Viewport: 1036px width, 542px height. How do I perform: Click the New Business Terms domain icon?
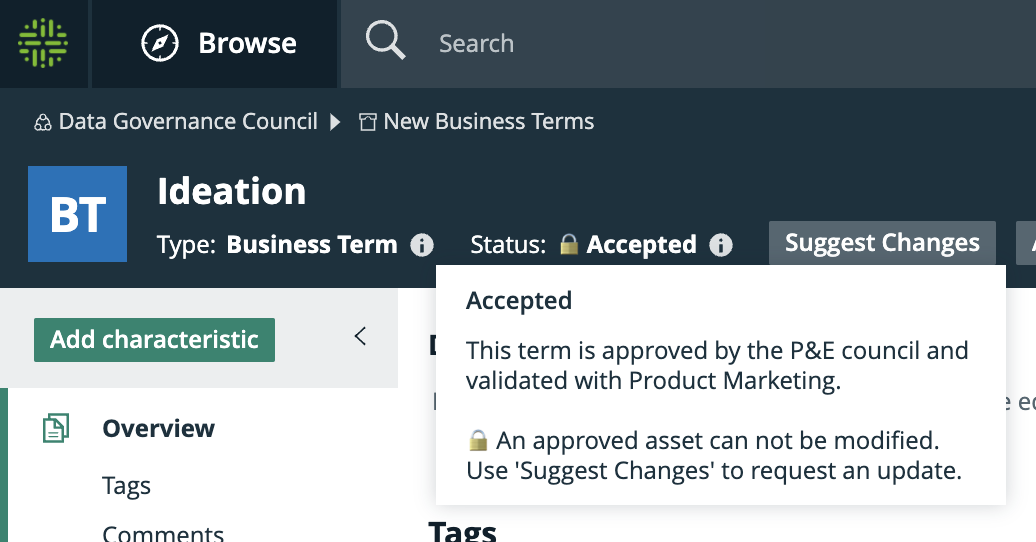tap(367, 122)
